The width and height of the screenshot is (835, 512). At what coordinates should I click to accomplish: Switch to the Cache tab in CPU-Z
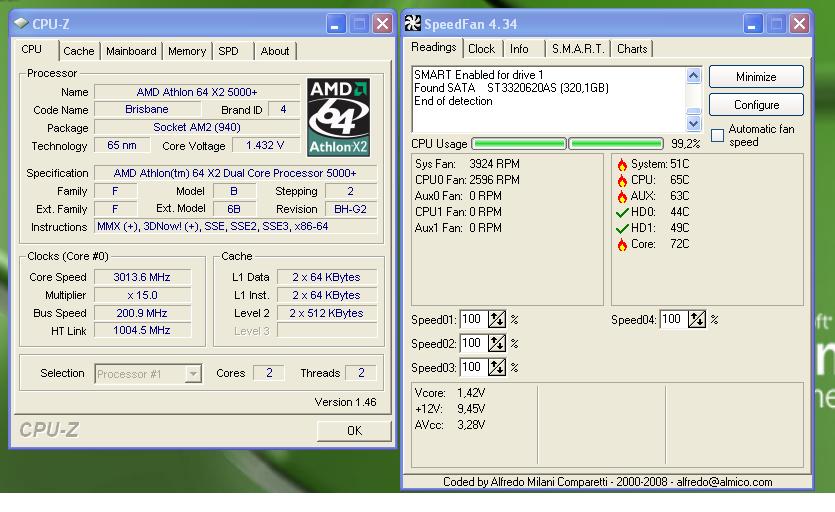point(79,51)
